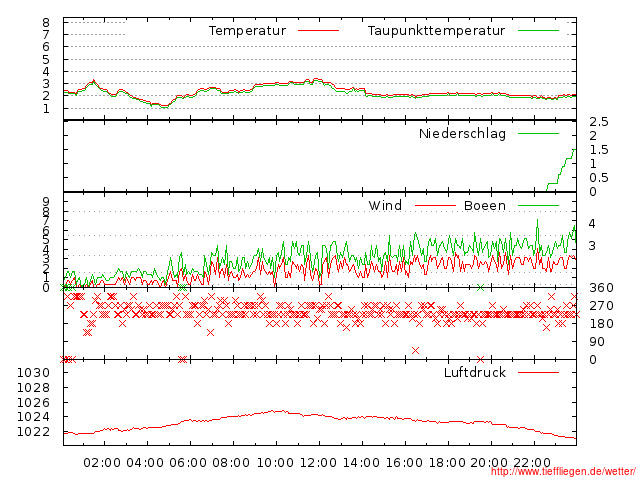Click the 270 wind direction axis value
This screenshot has height=480, width=640.
pos(601,306)
